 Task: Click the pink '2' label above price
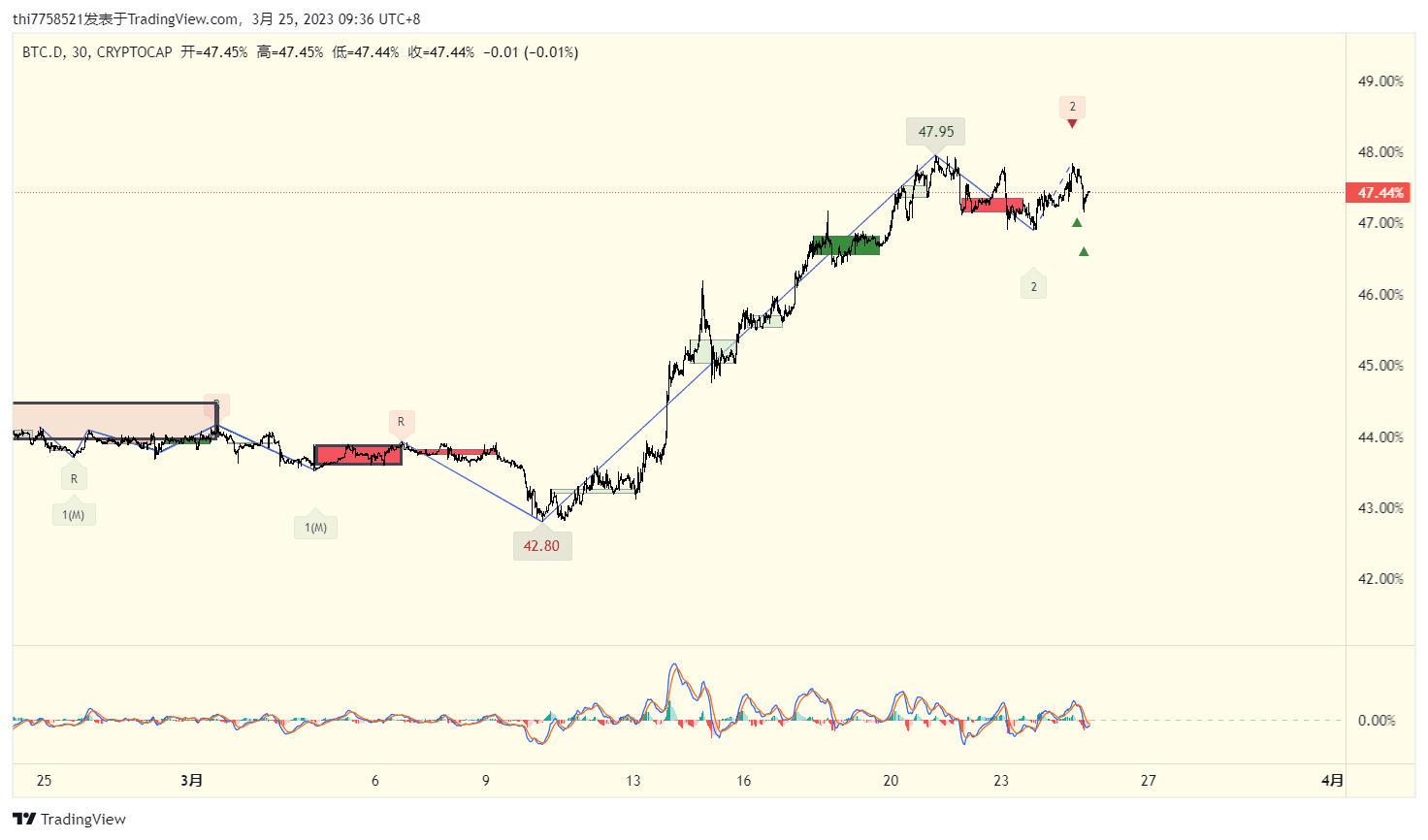(1072, 107)
